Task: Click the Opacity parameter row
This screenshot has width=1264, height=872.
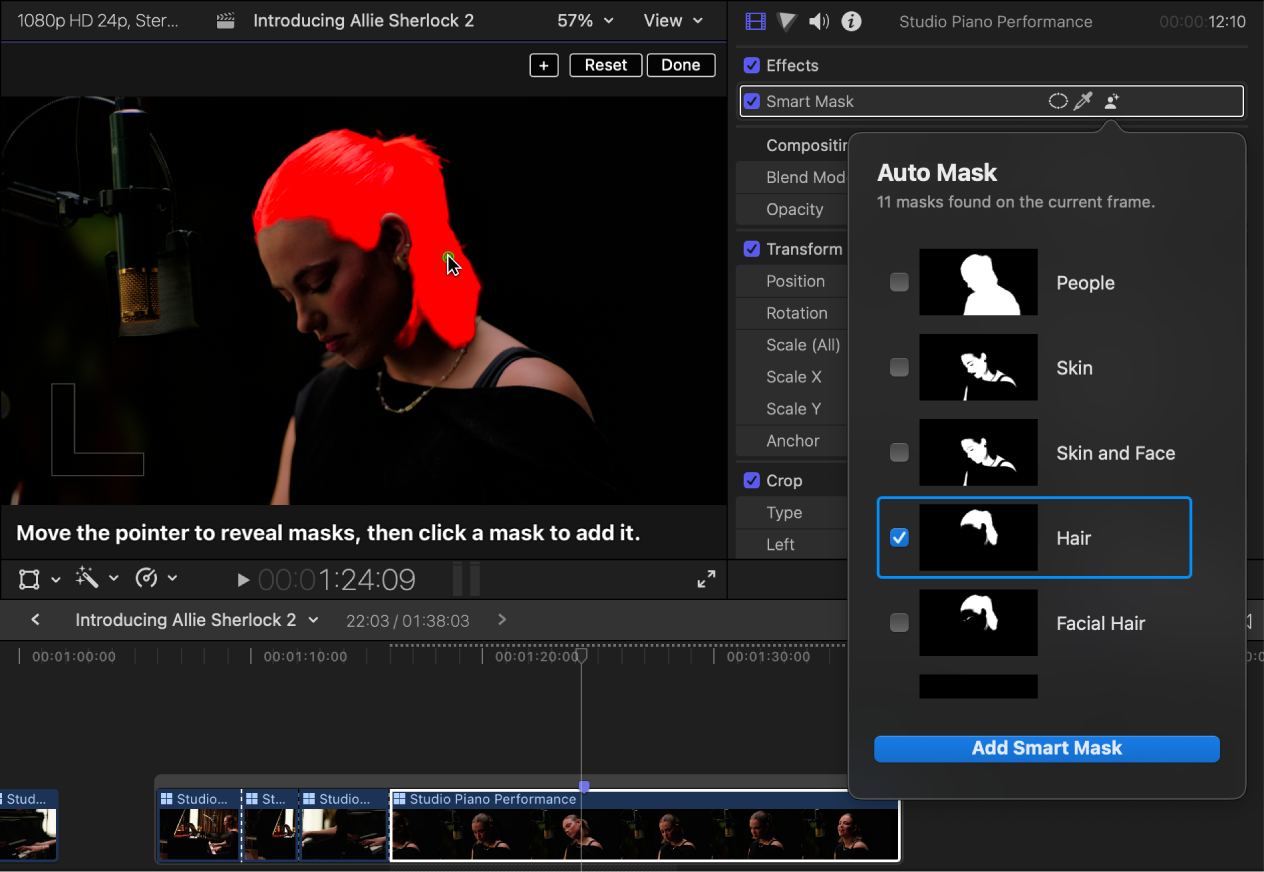Action: tap(792, 209)
